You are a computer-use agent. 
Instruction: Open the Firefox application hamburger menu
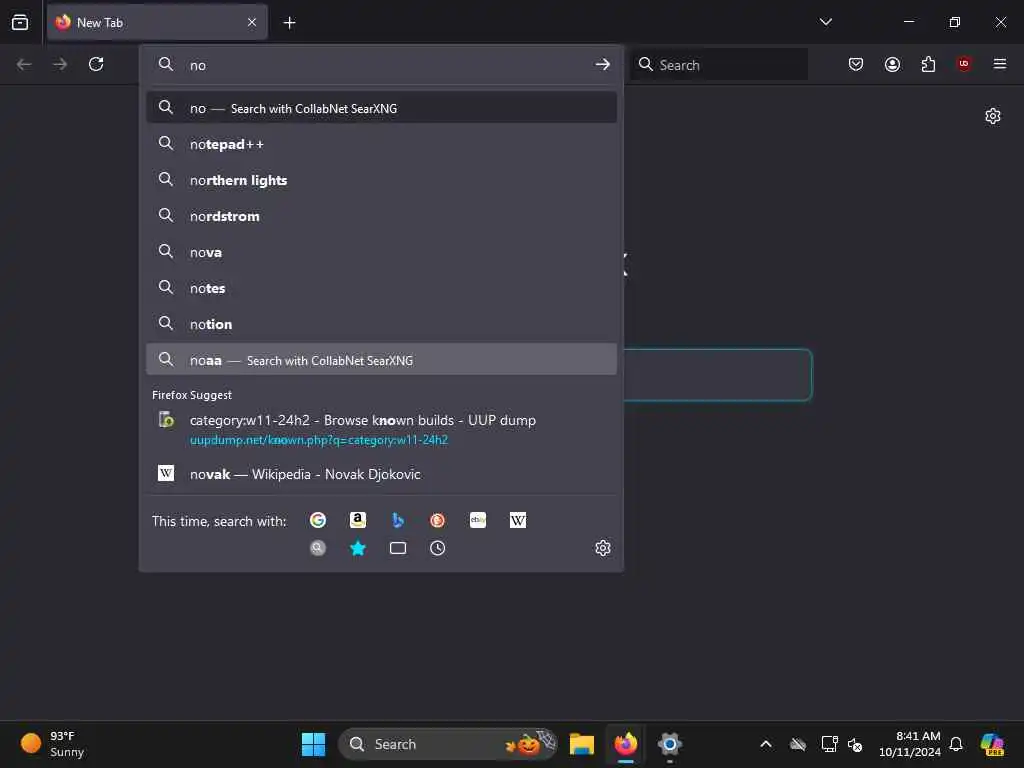tap(1000, 64)
